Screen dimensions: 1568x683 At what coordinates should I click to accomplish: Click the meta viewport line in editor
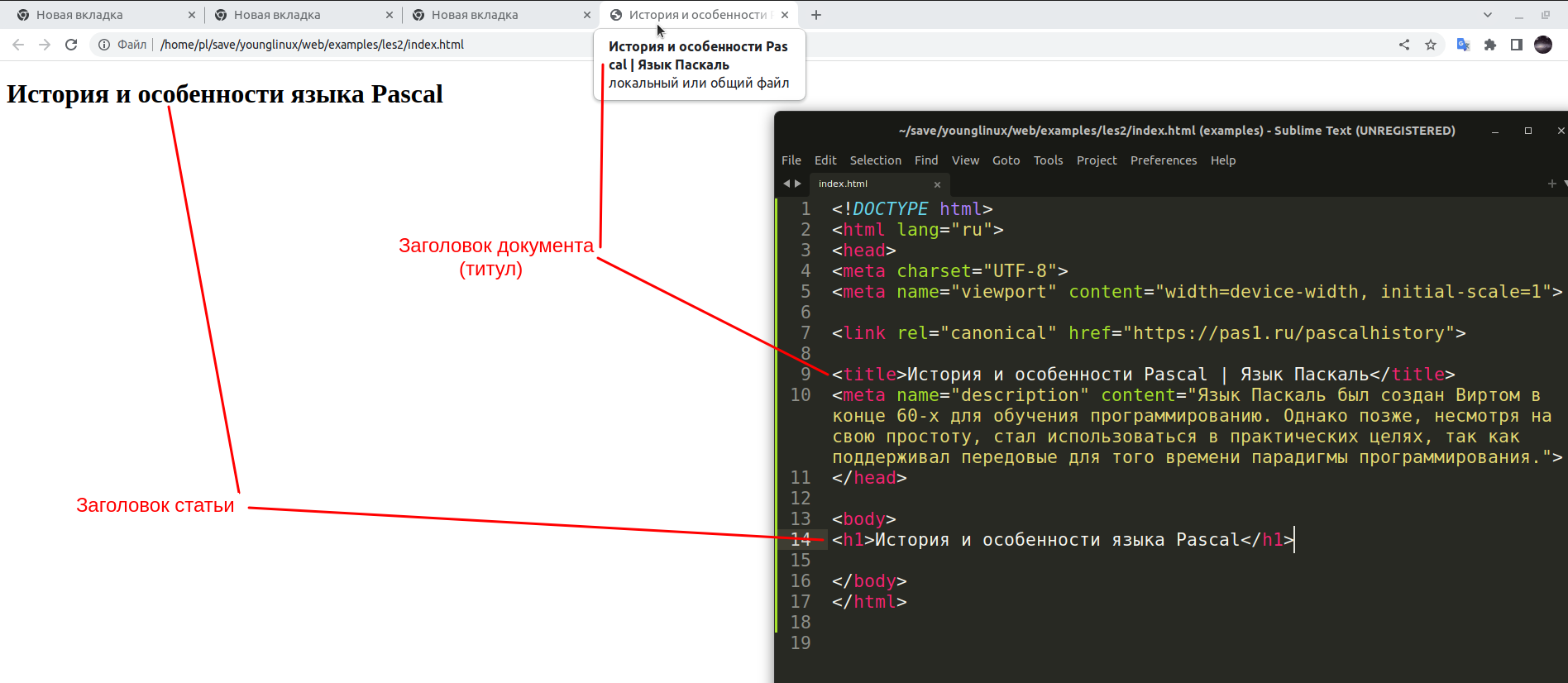(x=1198, y=292)
